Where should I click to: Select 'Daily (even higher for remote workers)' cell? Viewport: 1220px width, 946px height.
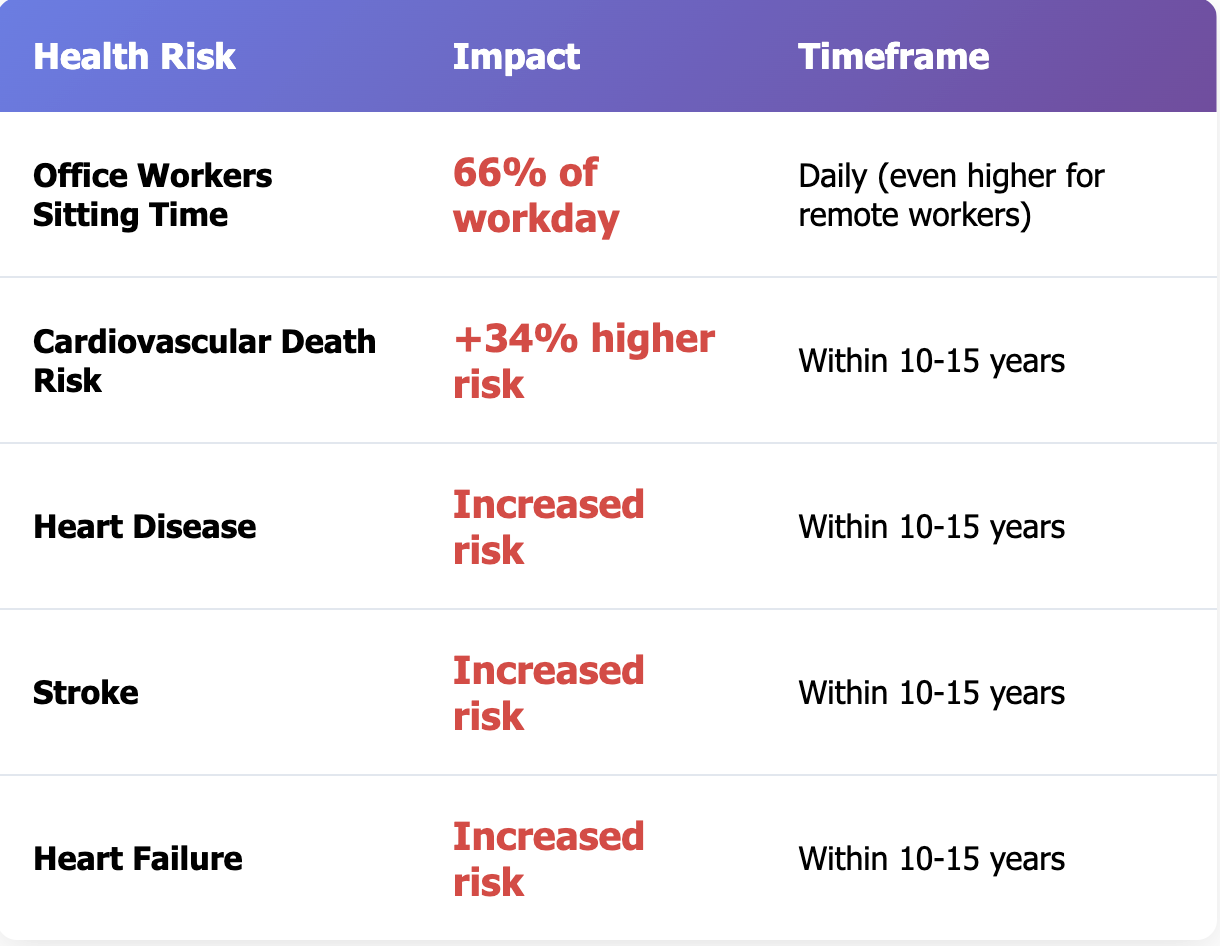coord(950,195)
